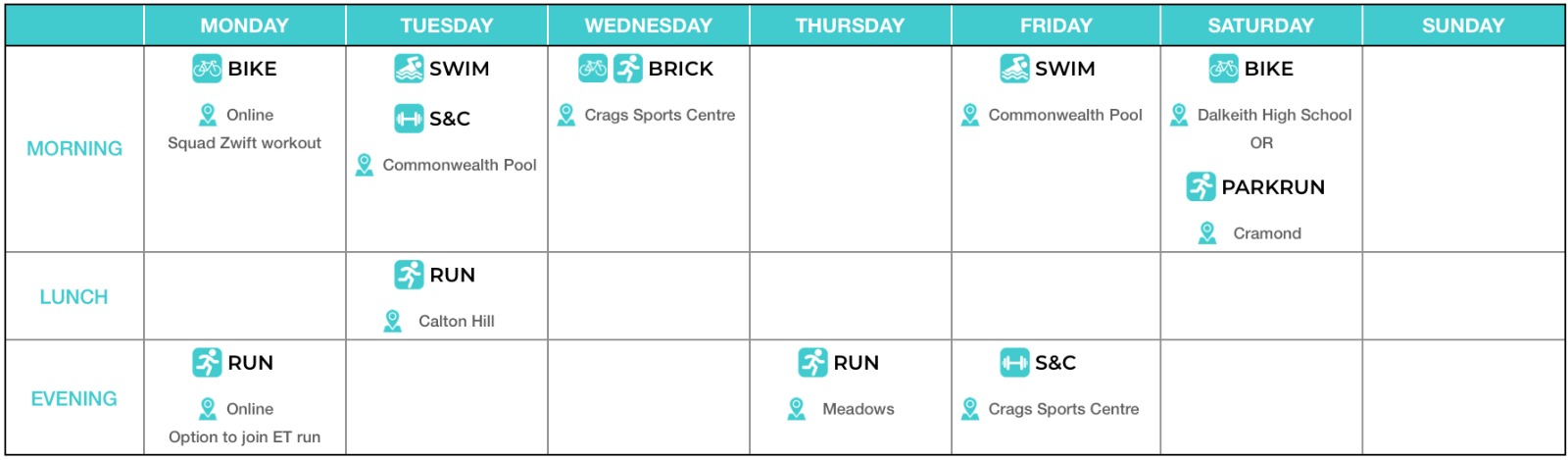Click the S&C dumbbell icon on Tuesday
Viewport: 1568px width, 460px height.
(409, 119)
